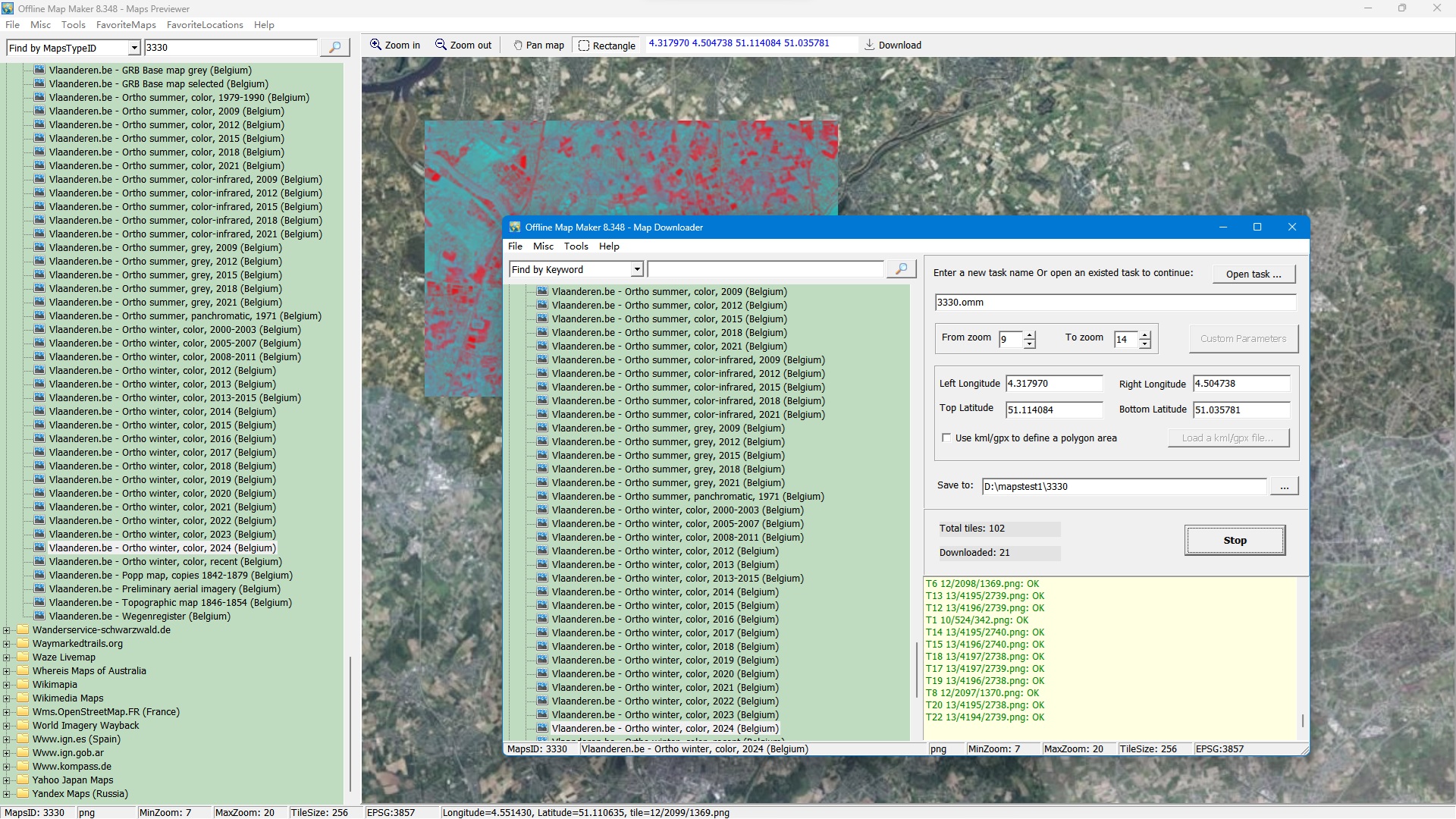The height and width of the screenshot is (819, 1456).
Task: Select the Pan map hand tool
Action: 518,45
